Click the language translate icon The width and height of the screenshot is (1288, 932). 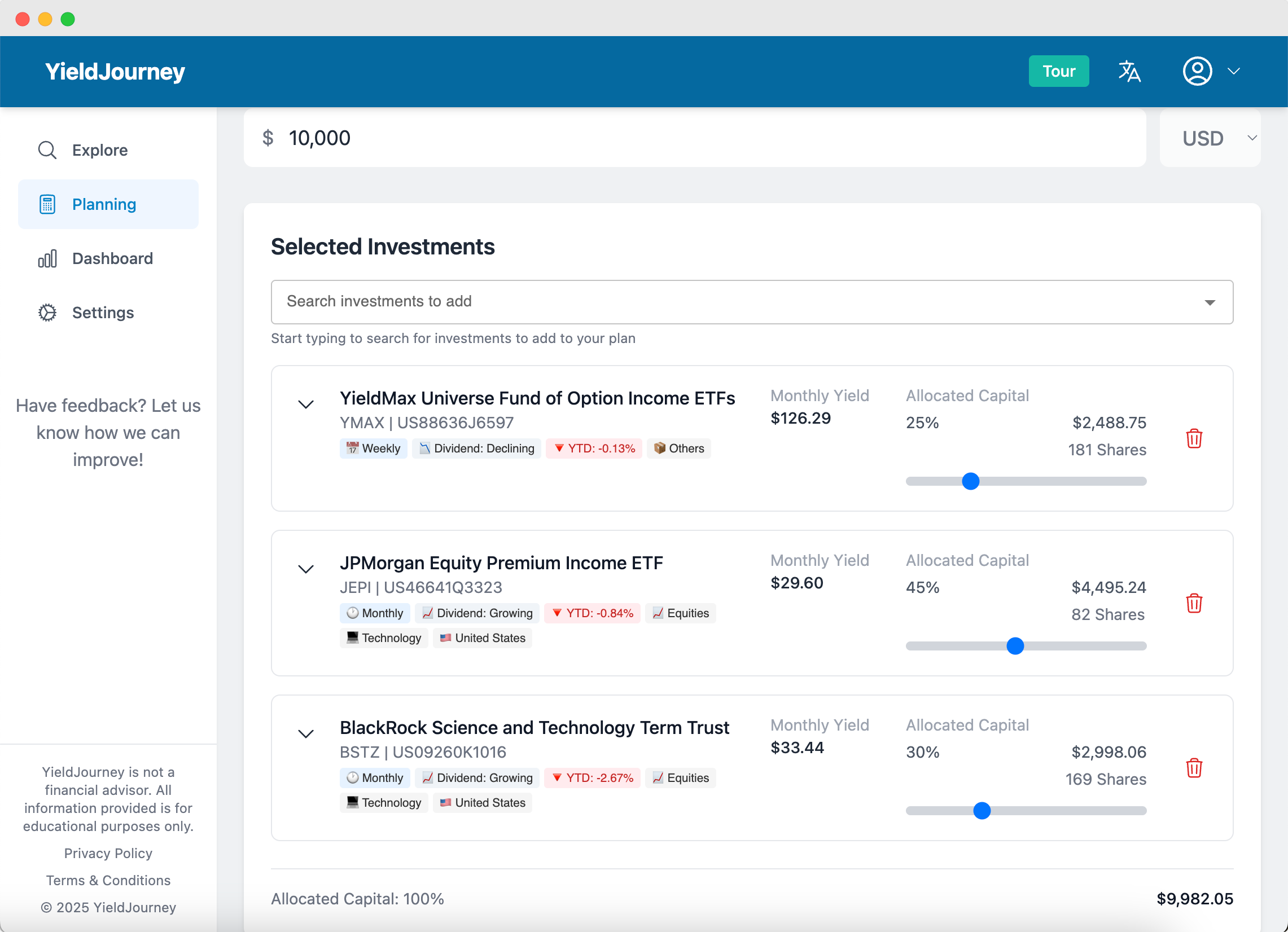click(x=1129, y=72)
